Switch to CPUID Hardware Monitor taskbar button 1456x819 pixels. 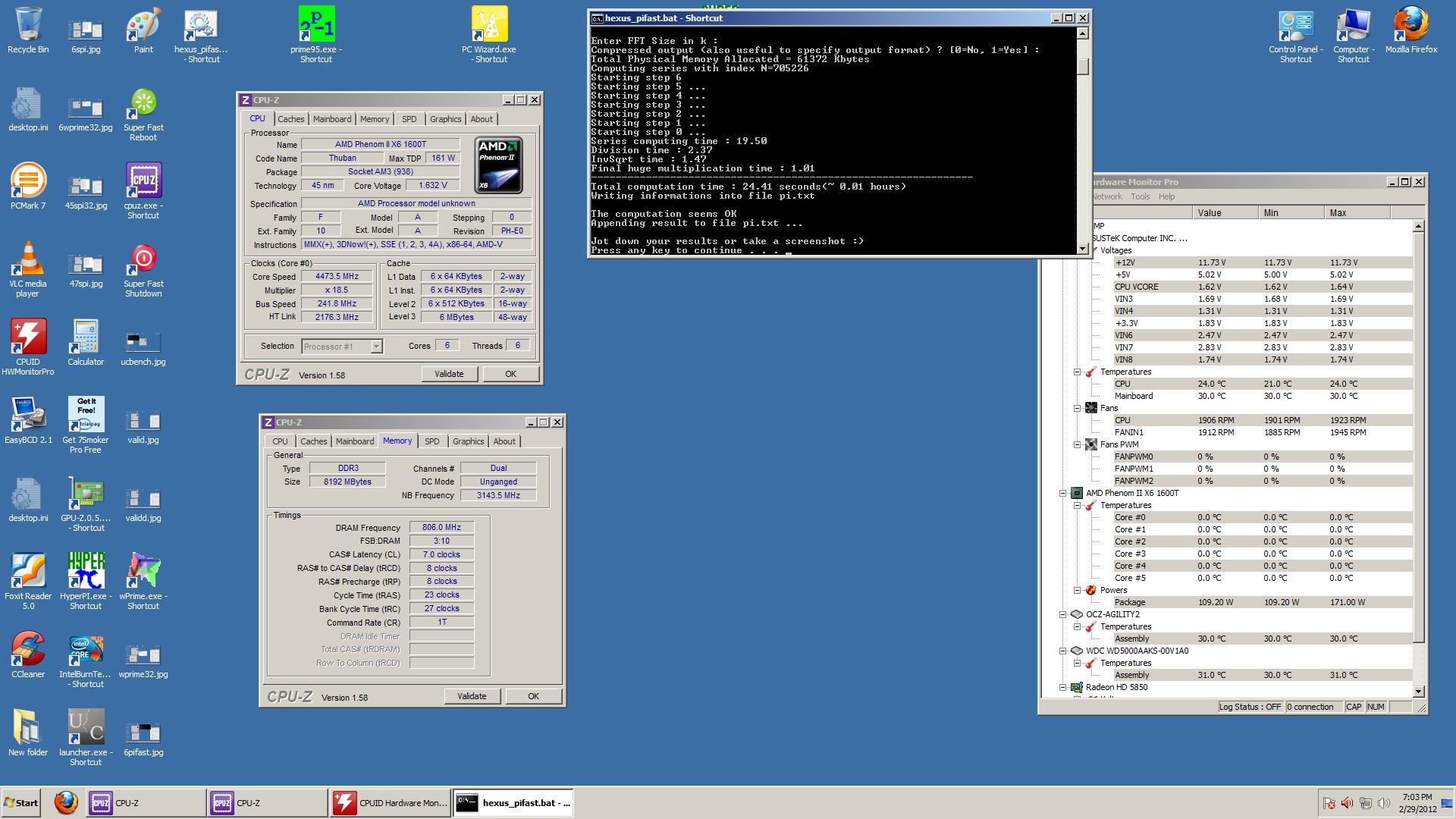pyautogui.click(x=391, y=802)
